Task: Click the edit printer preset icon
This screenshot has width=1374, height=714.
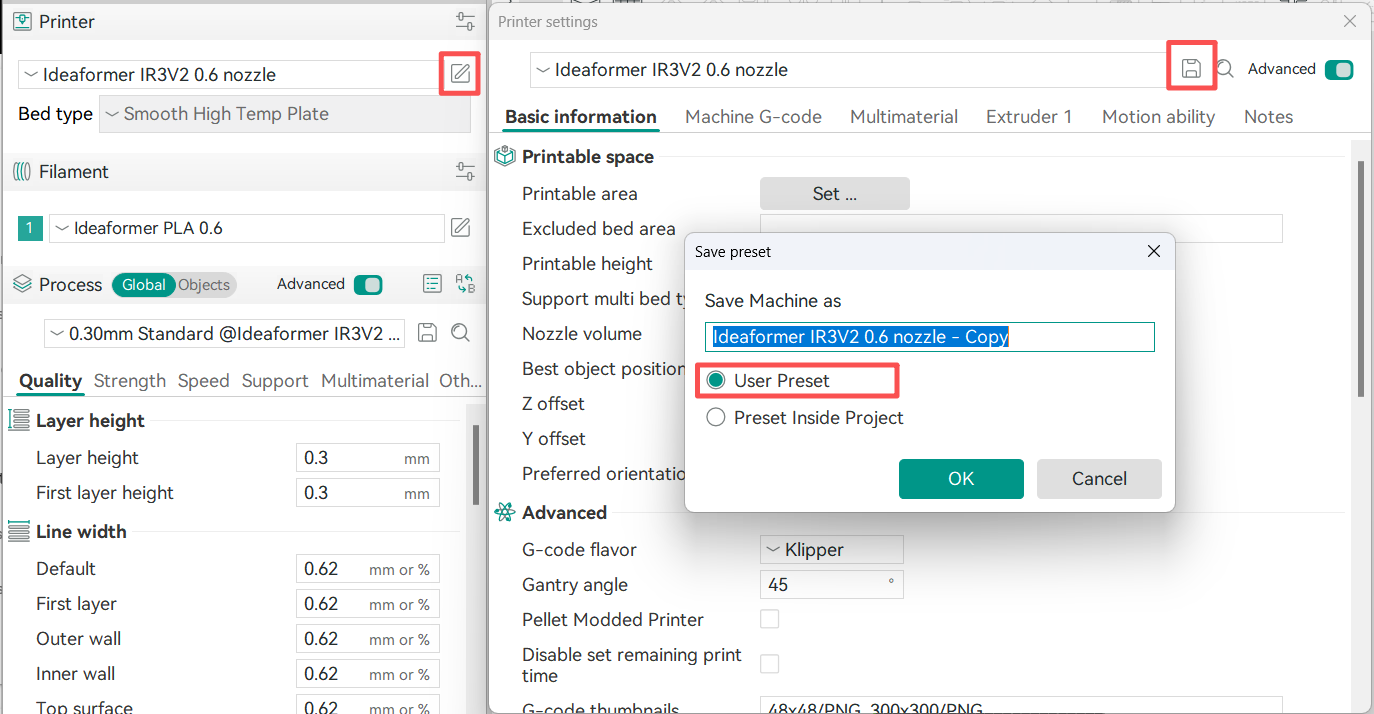Action: [460, 73]
